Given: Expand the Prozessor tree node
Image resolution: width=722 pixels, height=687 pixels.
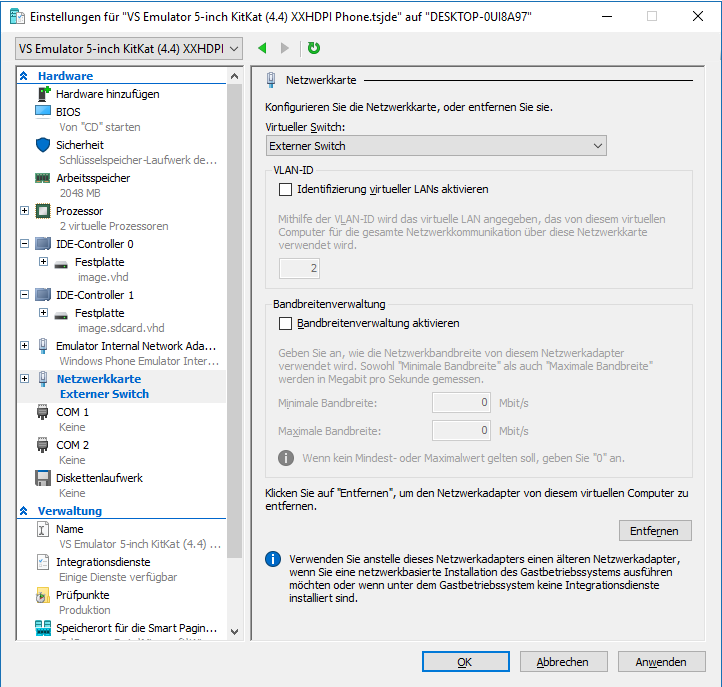Looking at the screenshot, I should pos(24,211).
